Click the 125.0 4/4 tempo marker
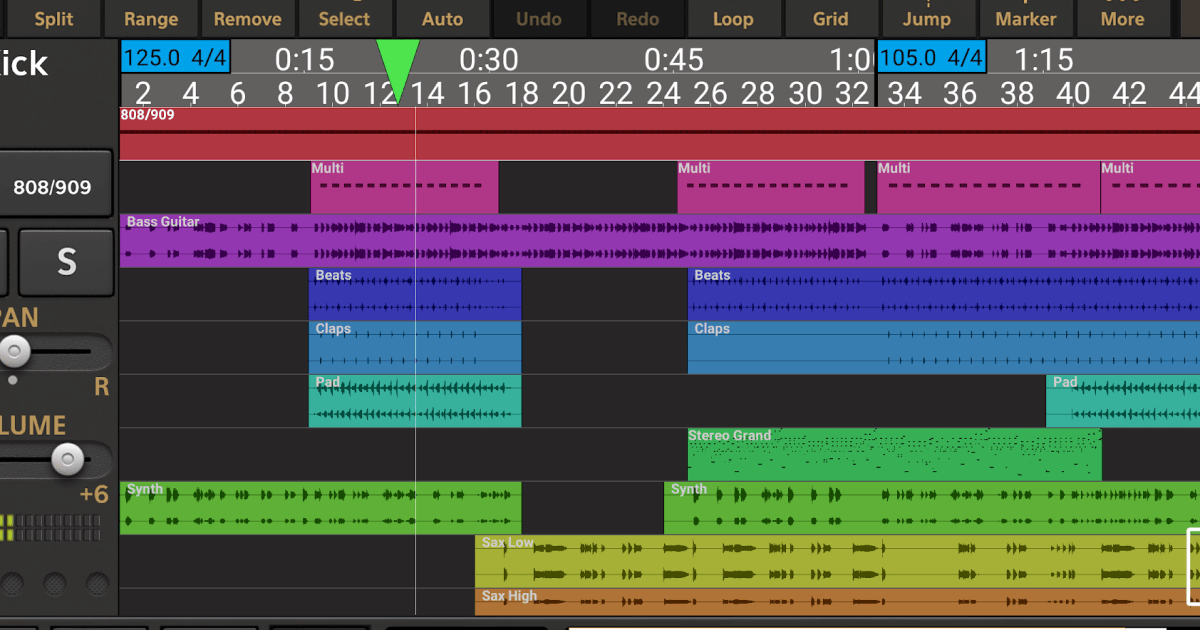The image size is (1200, 630). [173, 57]
